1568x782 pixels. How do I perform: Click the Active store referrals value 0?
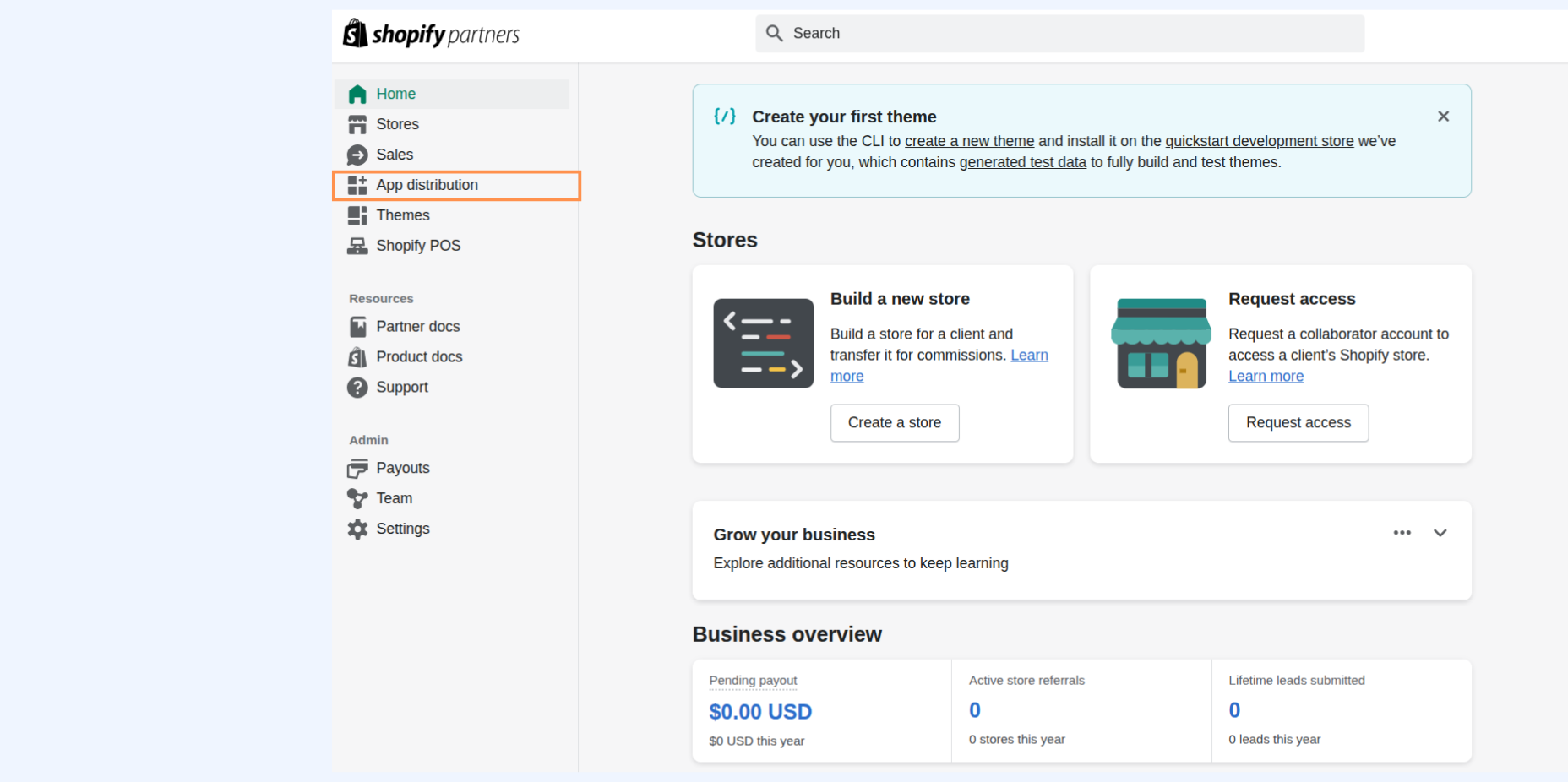[x=975, y=710]
